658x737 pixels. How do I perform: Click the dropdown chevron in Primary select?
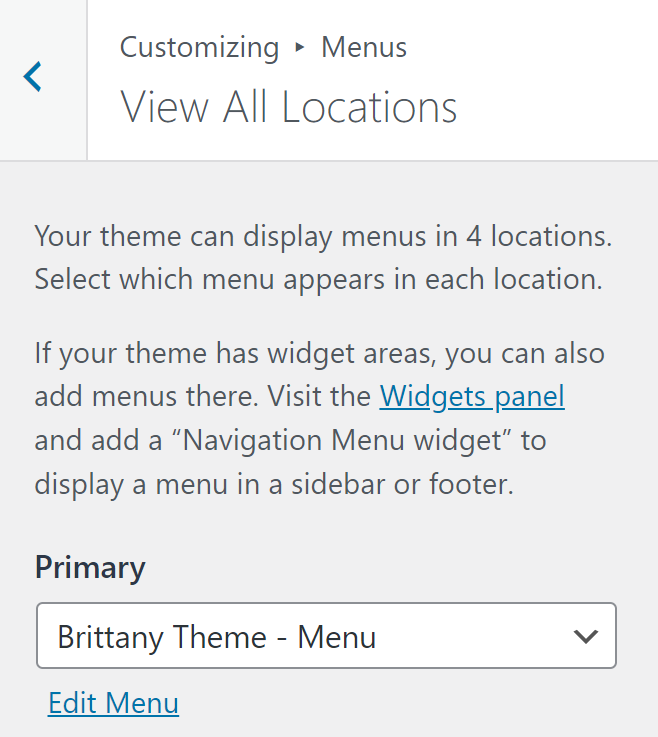[x=585, y=636]
